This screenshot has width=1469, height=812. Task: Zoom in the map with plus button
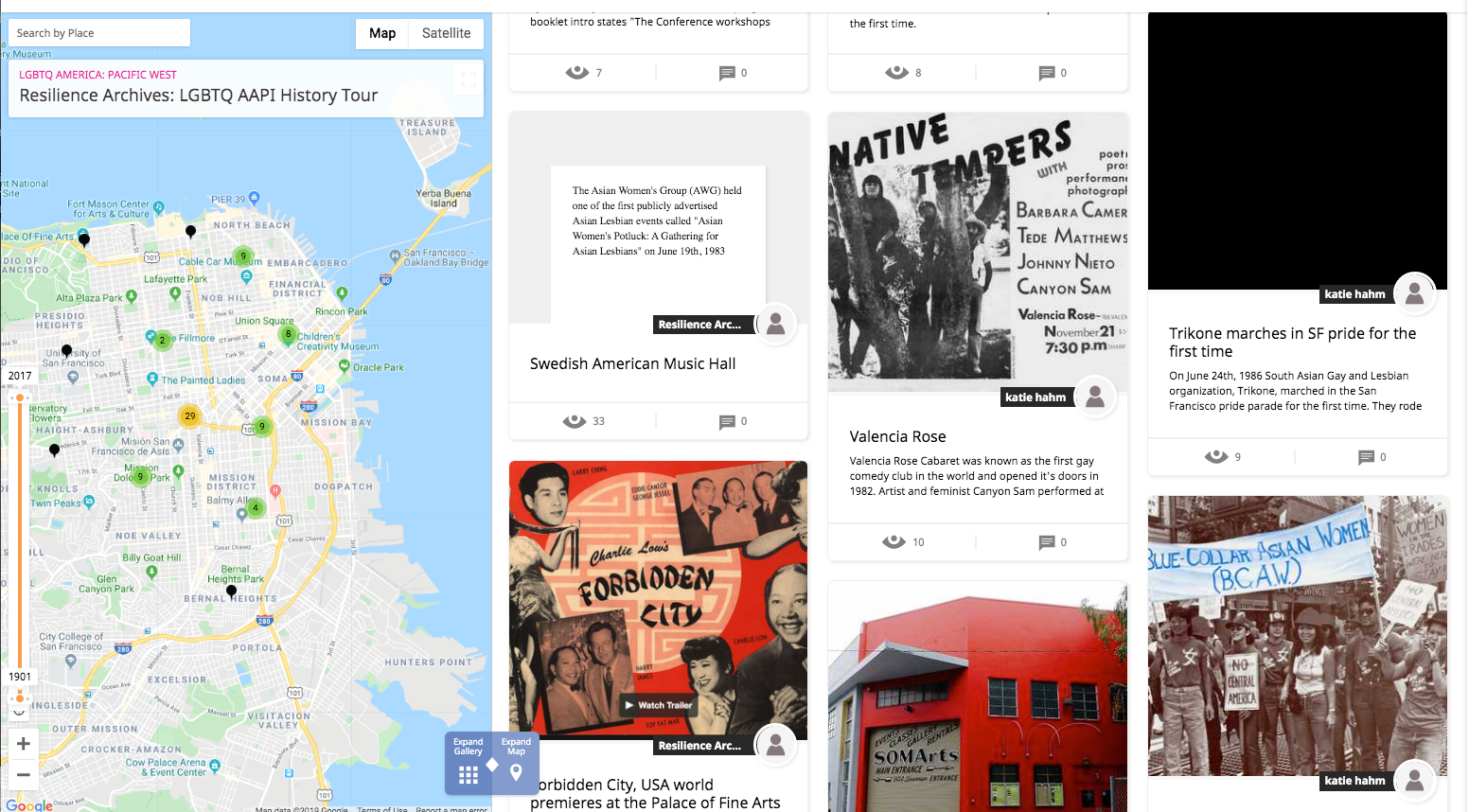click(x=24, y=744)
